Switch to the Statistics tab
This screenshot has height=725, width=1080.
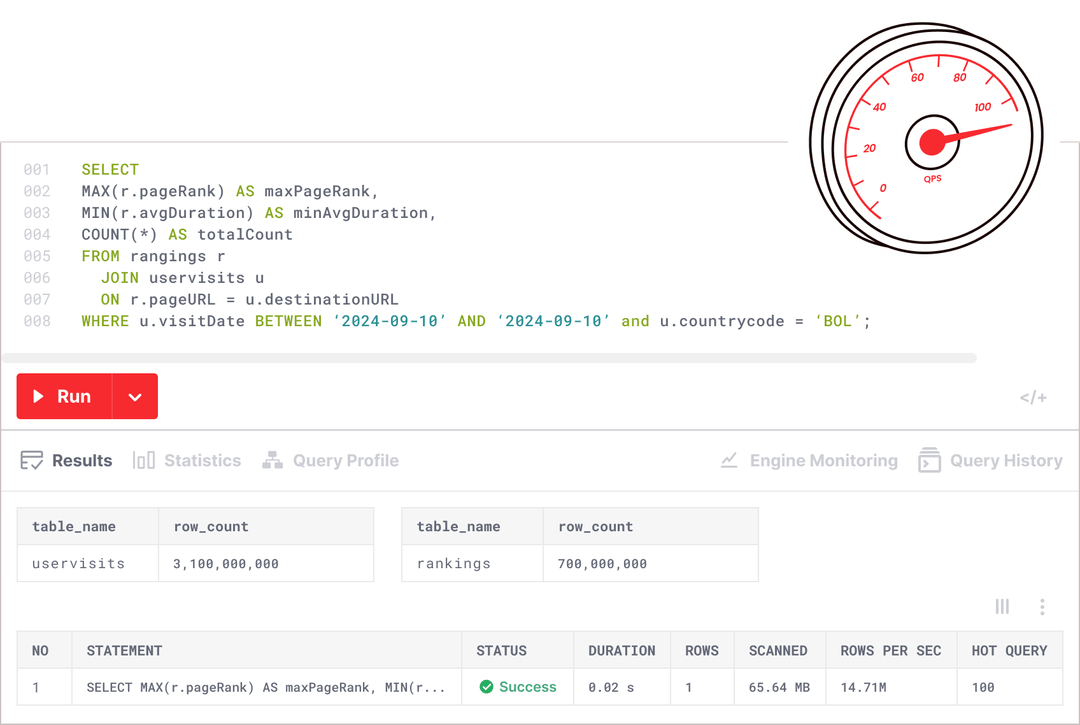click(188, 460)
